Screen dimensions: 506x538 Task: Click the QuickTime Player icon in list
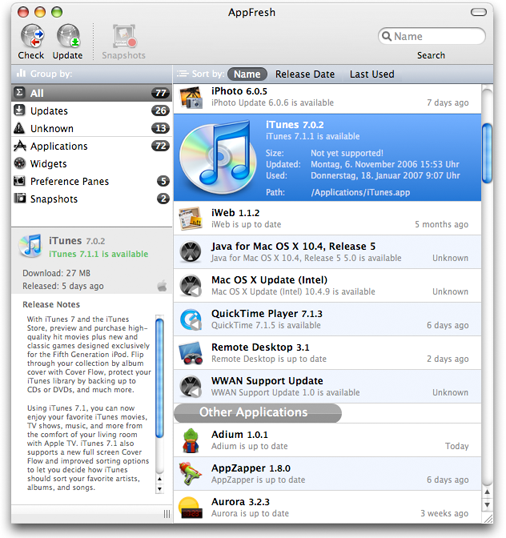pyautogui.click(x=191, y=319)
